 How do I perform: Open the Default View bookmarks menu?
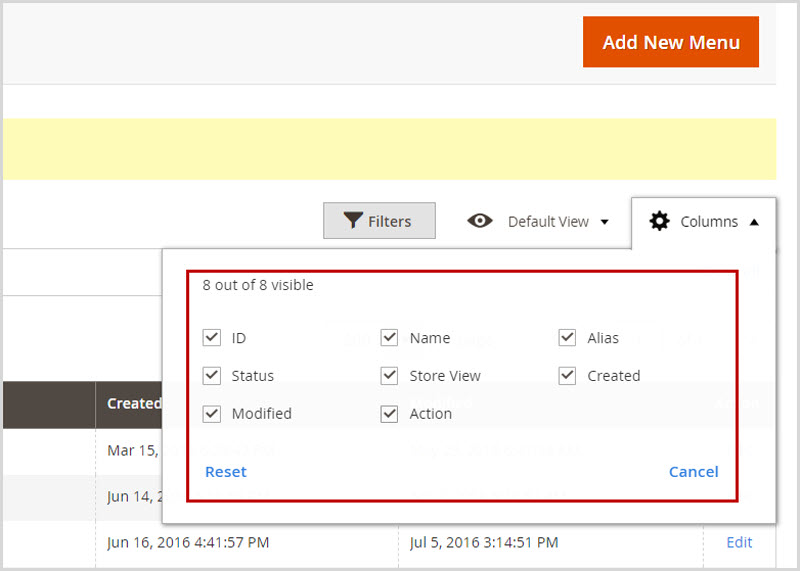tap(547, 221)
